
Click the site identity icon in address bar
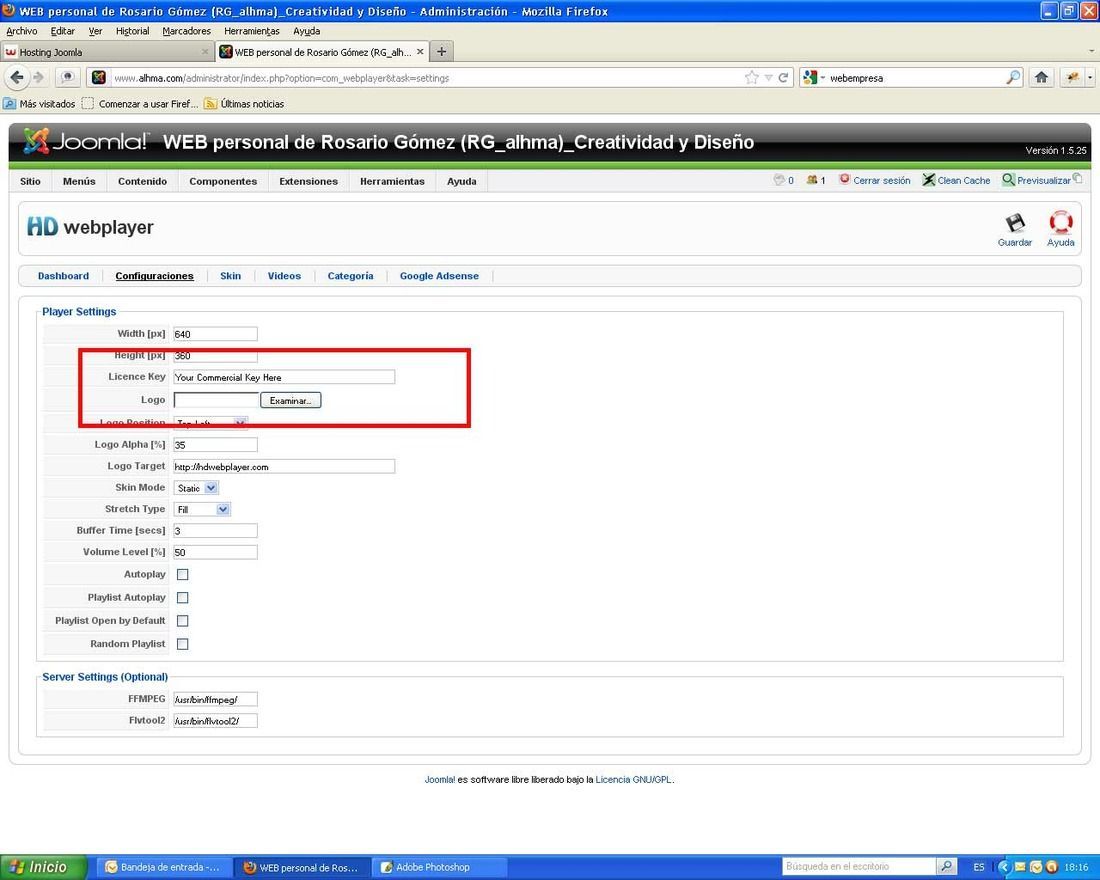coord(99,77)
